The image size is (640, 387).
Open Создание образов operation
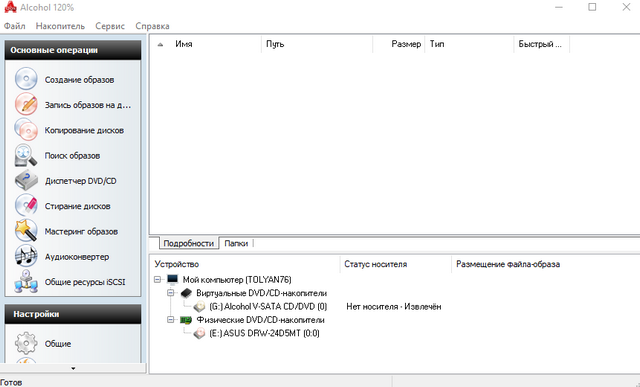[x=79, y=80]
